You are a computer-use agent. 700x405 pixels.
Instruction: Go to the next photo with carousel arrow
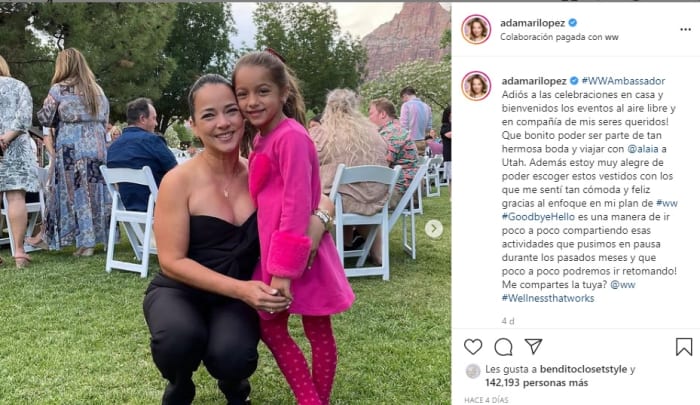click(433, 229)
